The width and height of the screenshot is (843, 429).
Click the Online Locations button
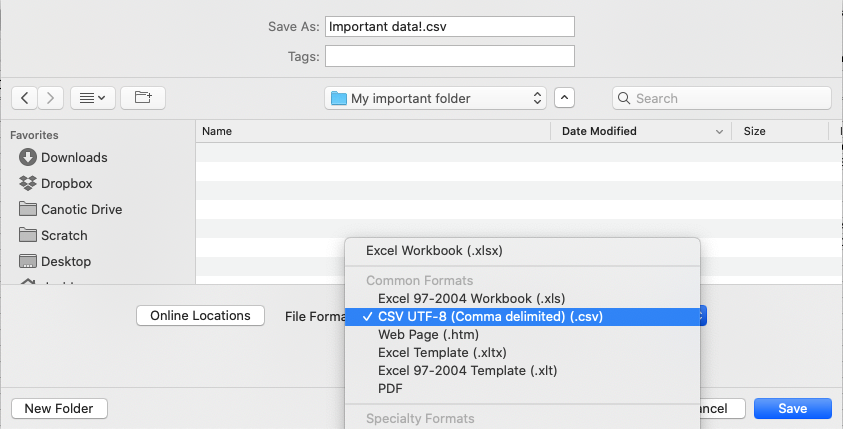tap(200, 316)
